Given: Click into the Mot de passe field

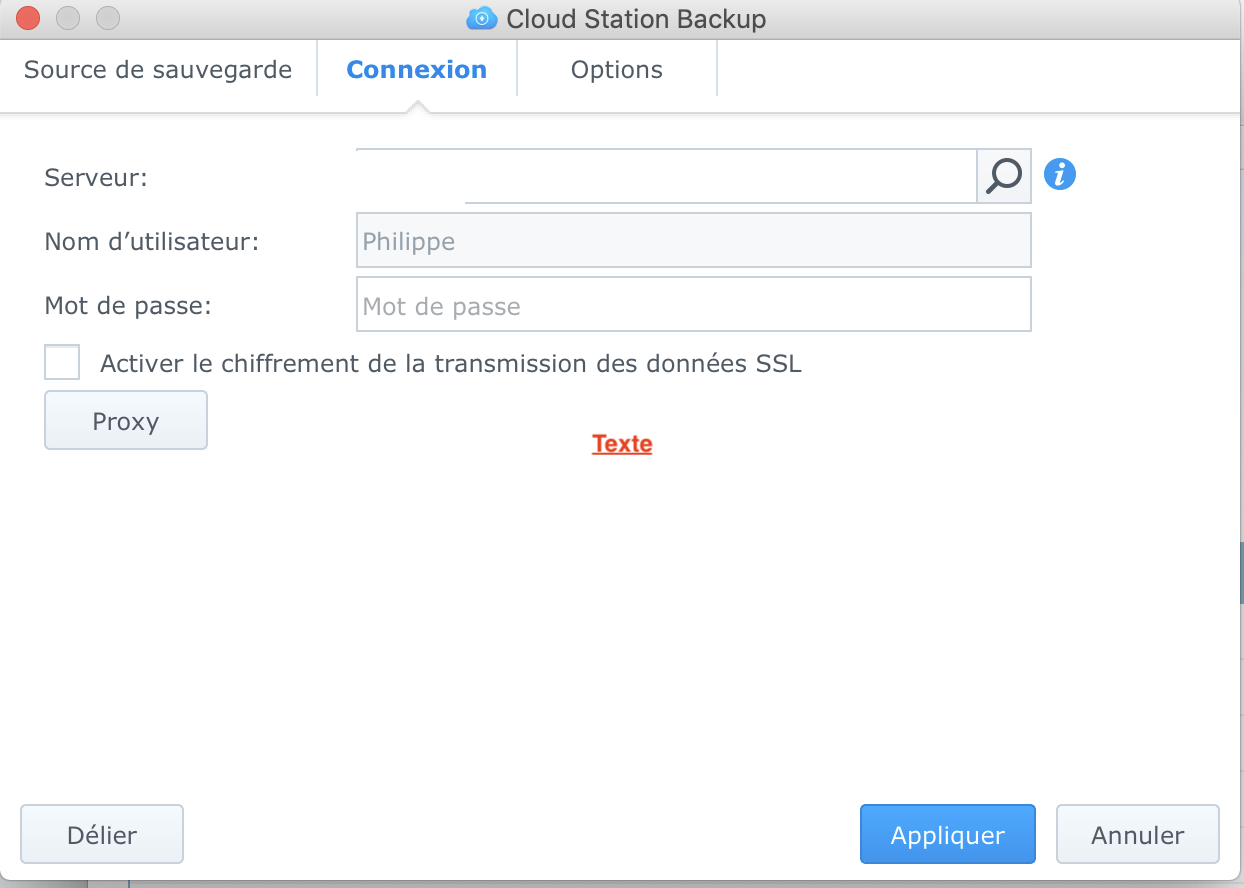Looking at the screenshot, I should [693, 305].
